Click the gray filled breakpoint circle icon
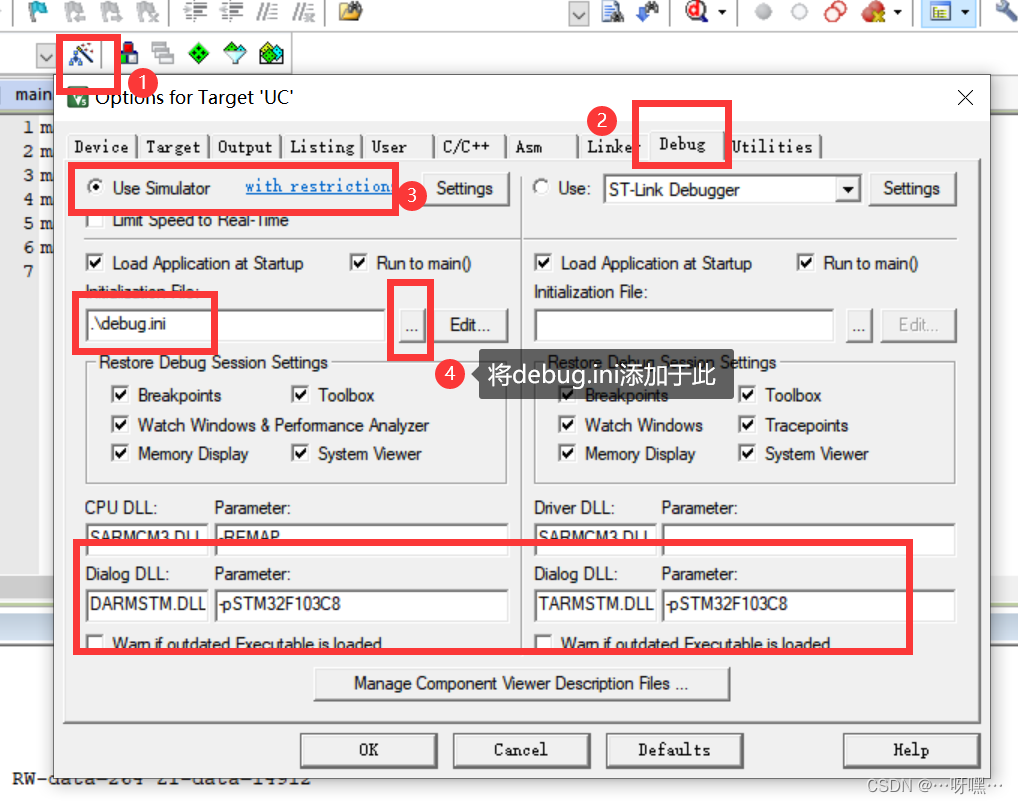 click(x=764, y=12)
